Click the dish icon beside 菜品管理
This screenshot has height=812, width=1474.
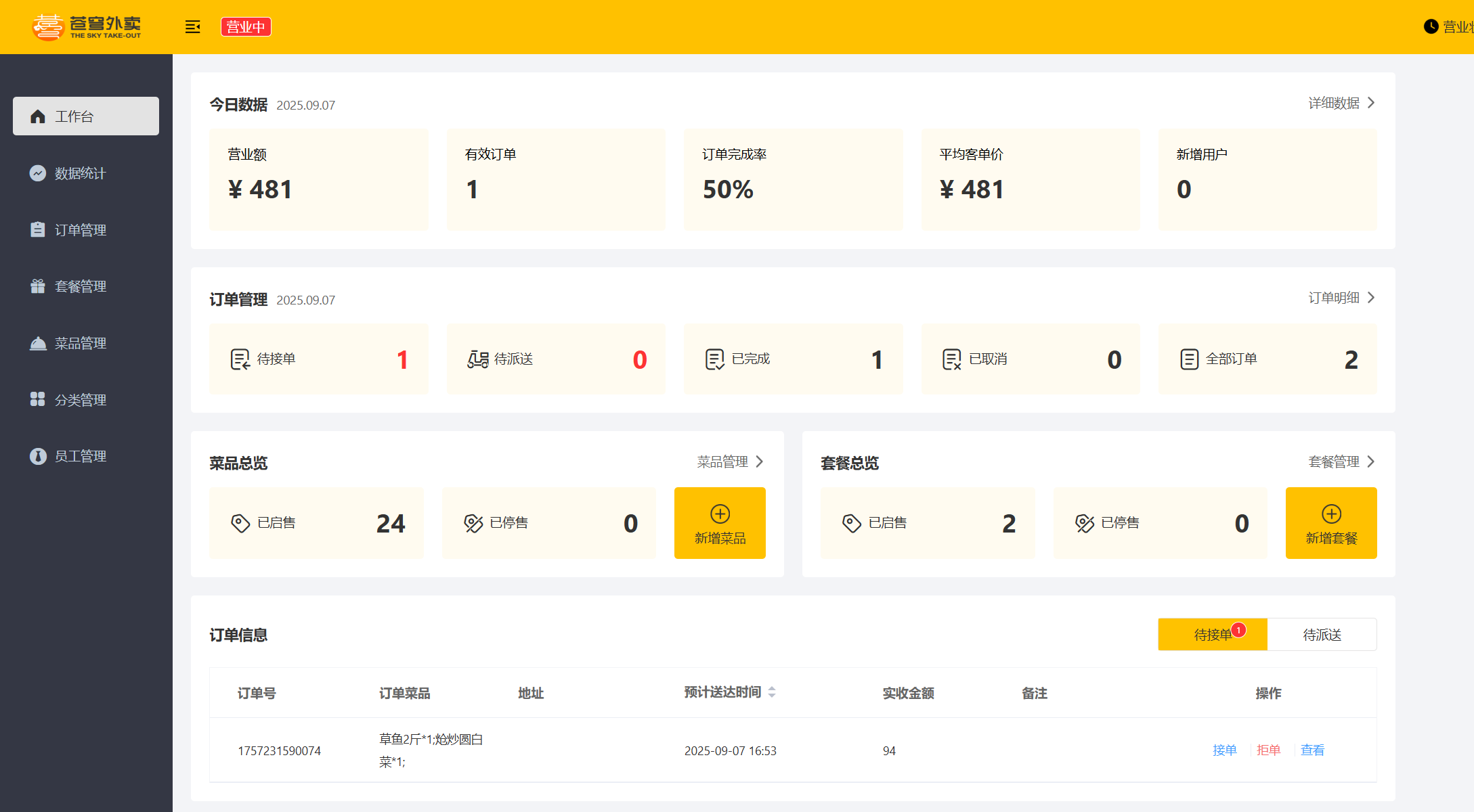[x=38, y=343]
